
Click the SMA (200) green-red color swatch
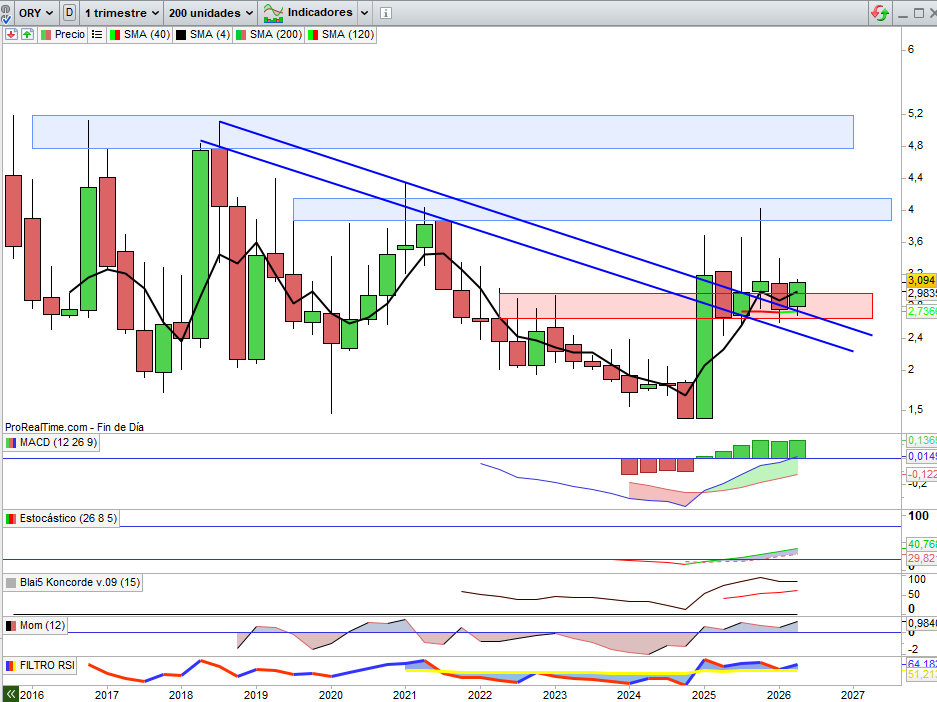coord(240,35)
